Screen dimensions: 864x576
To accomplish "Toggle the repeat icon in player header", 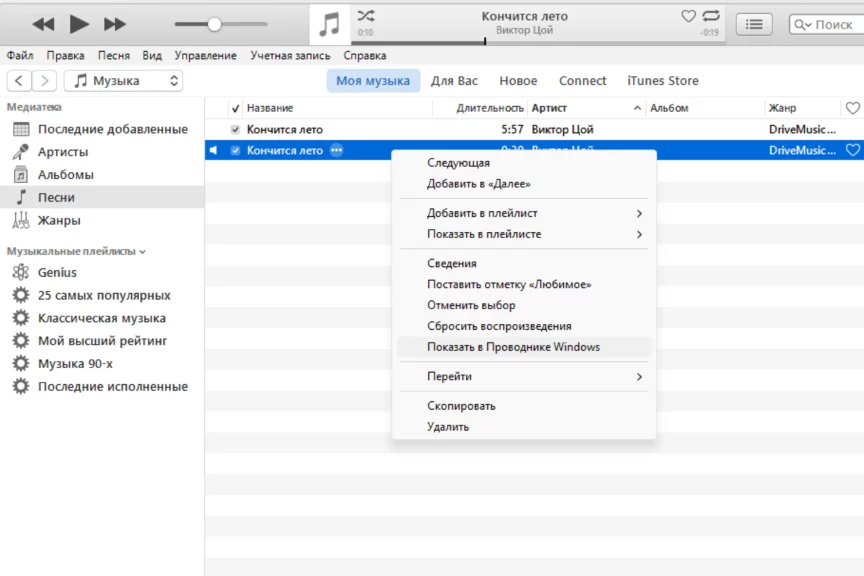I will 711,16.
